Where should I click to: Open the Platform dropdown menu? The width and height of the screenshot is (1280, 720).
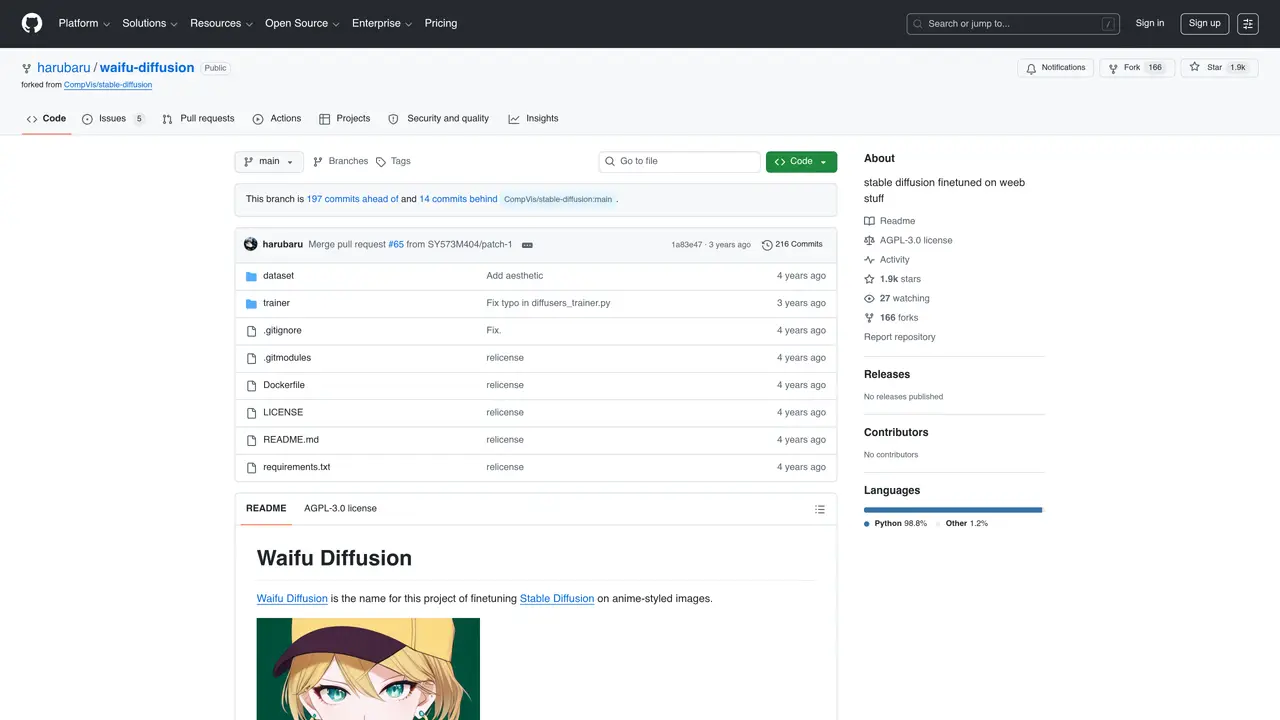pos(84,23)
